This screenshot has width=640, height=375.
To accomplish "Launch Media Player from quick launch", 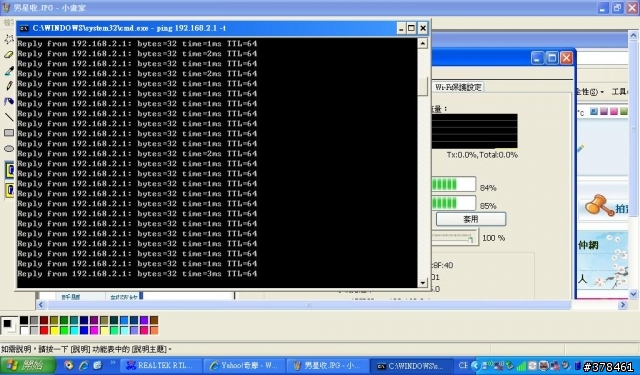I will tap(69, 365).
